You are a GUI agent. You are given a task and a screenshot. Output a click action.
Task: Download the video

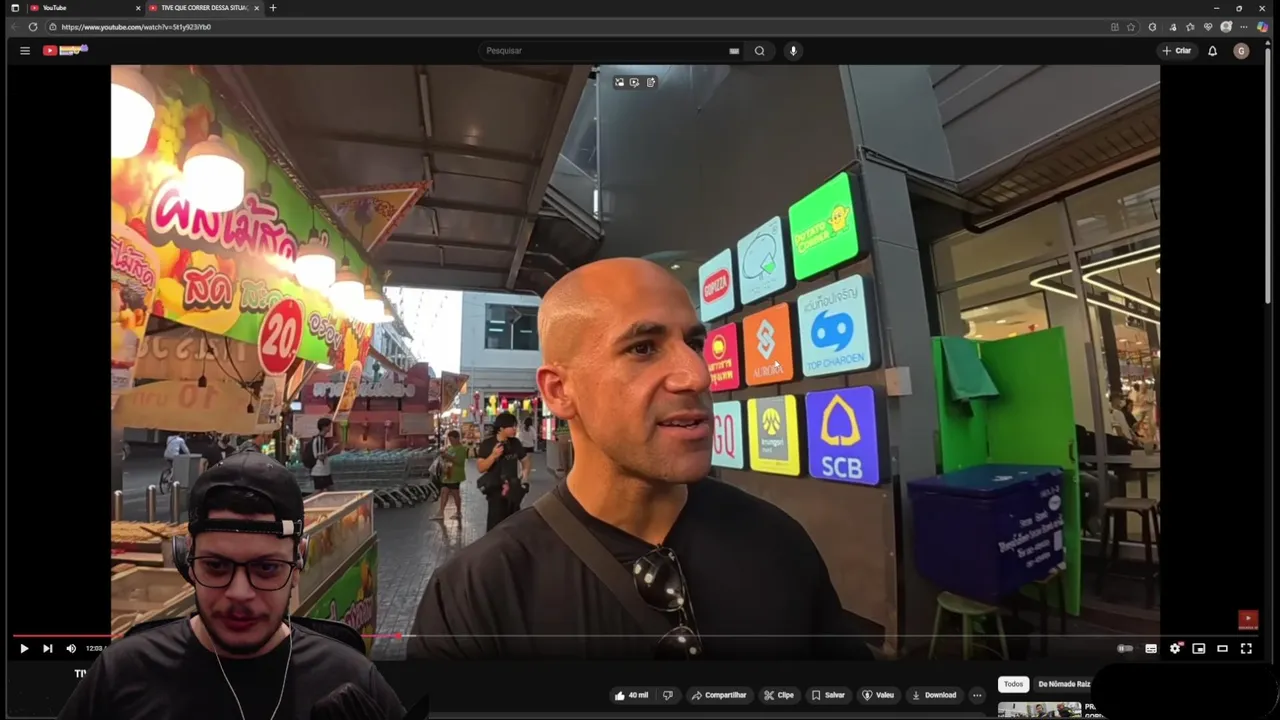tap(934, 695)
